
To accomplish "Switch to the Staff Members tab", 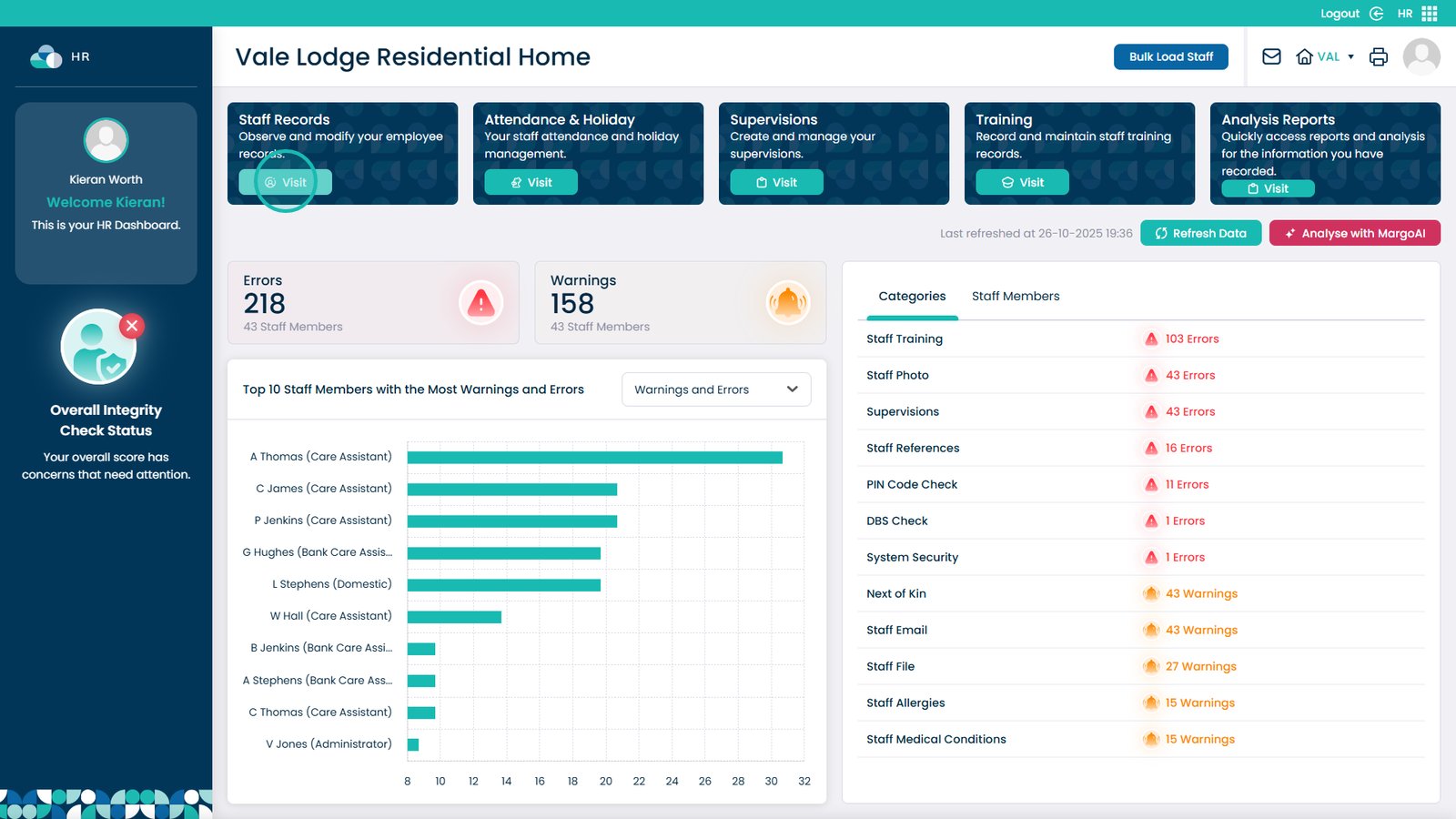I will [x=1016, y=297].
